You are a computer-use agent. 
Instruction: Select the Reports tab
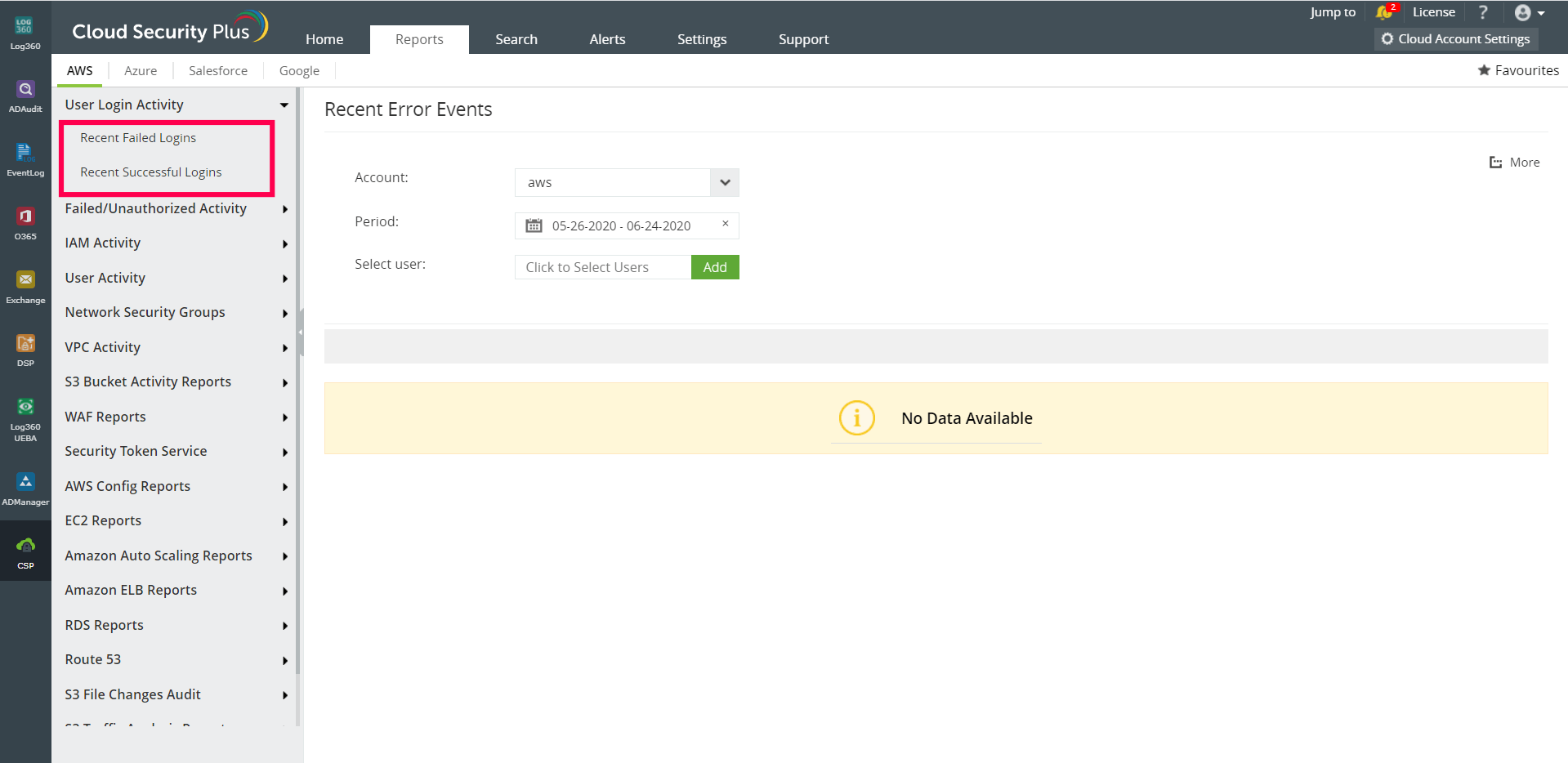point(419,39)
